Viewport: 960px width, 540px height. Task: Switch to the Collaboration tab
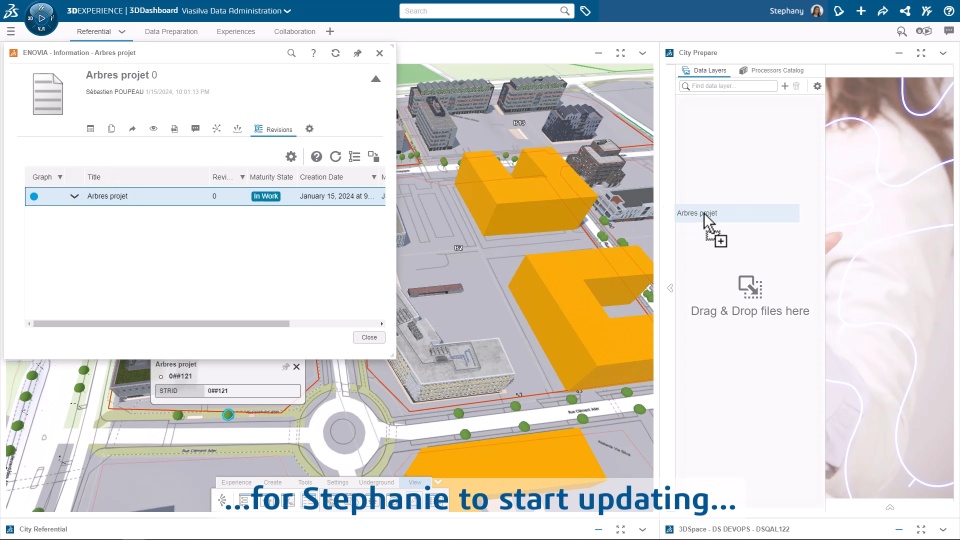[x=294, y=32]
